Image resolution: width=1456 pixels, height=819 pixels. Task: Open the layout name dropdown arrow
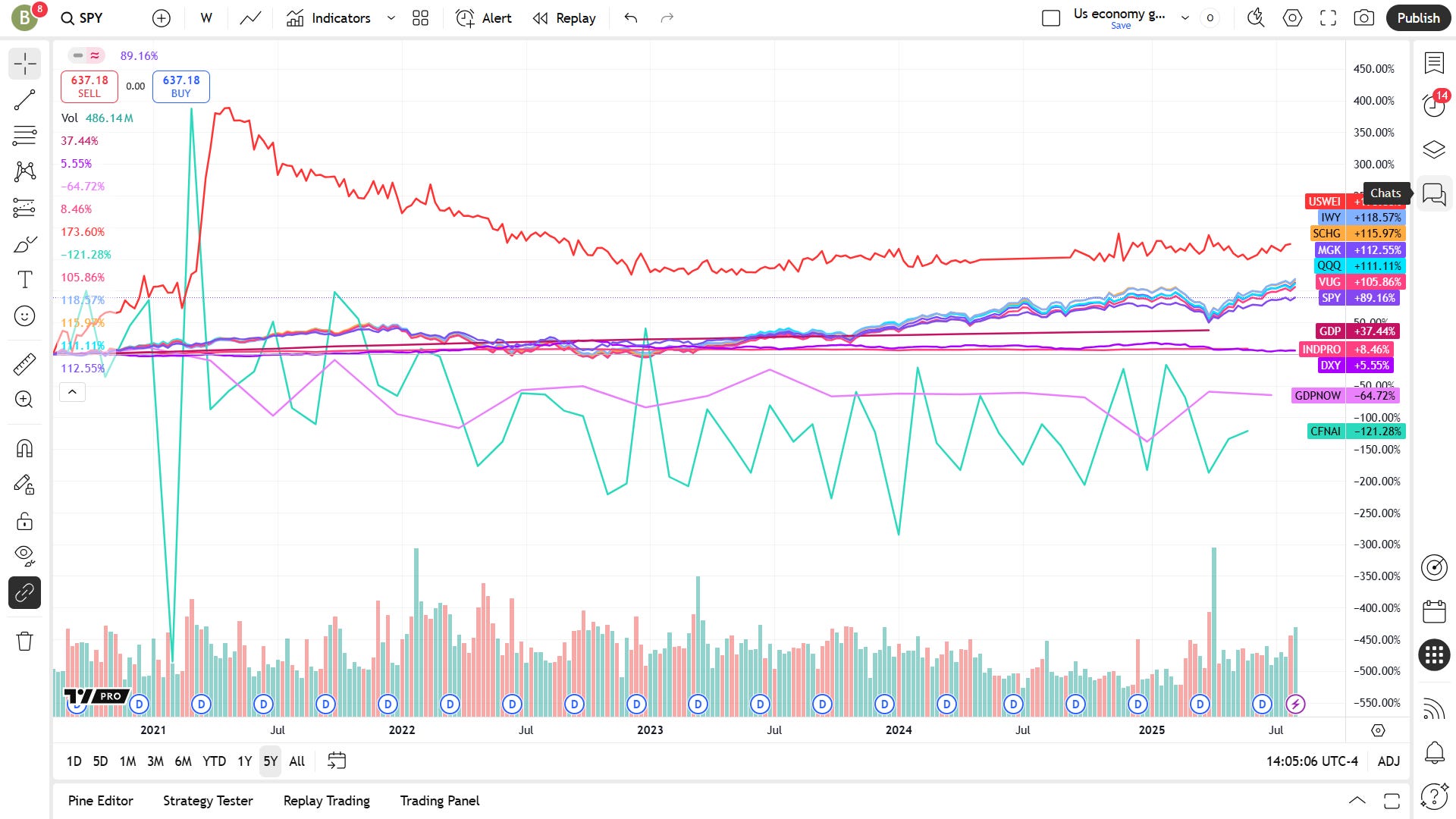pyautogui.click(x=1185, y=18)
